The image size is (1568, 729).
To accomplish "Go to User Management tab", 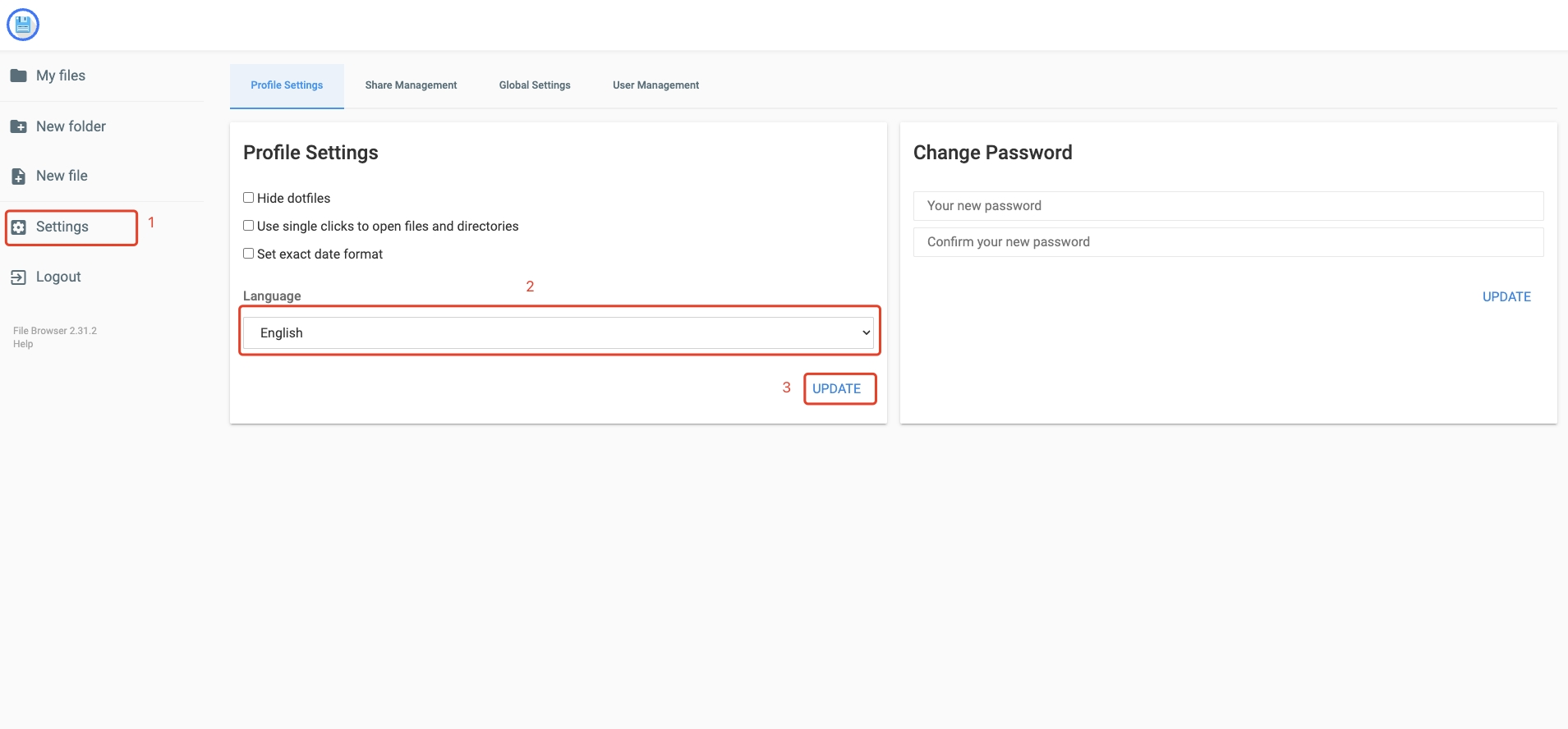I will pos(655,85).
